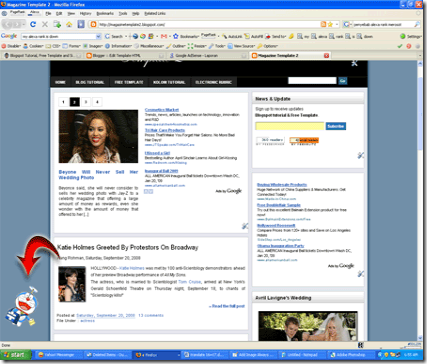Go to the Home page icon
The image size is (427, 364).
click(x=69, y=24)
